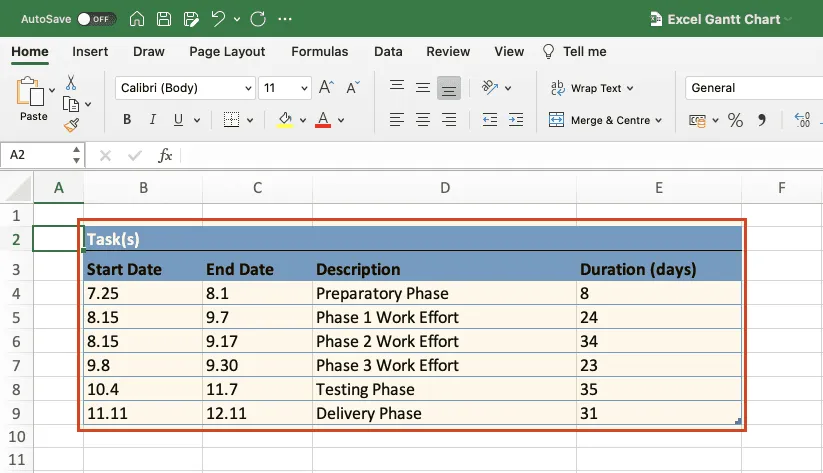Toggle the AutoSave switch
Viewport: 823px width, 473px height.
click(97, 19)
